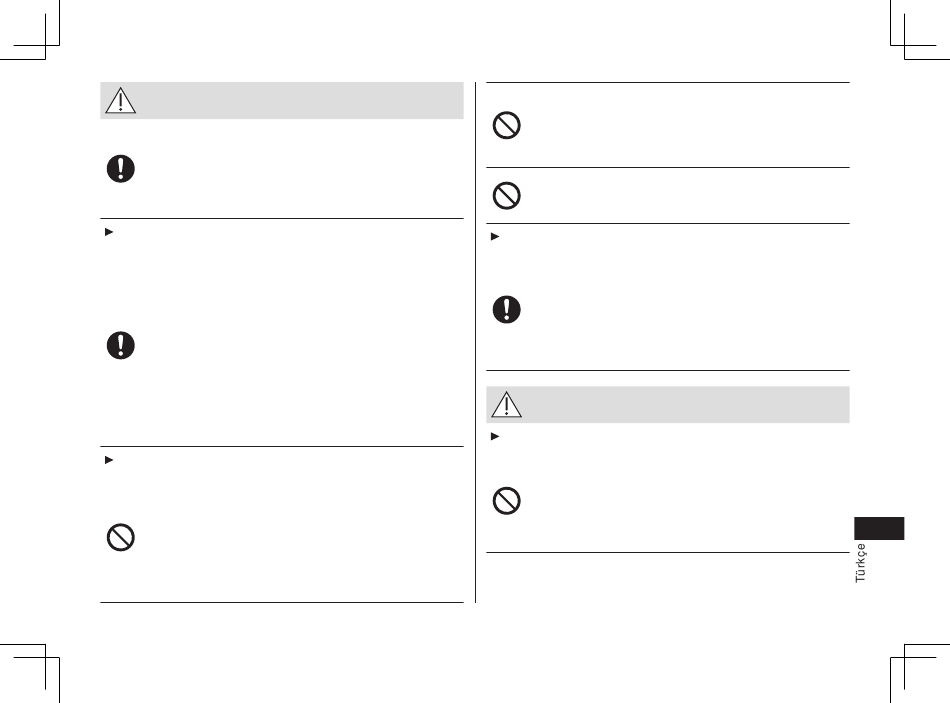Screen dimensions: 950x703
Task: Click the second exclamation circle in left column
Action: pos(120,345)
